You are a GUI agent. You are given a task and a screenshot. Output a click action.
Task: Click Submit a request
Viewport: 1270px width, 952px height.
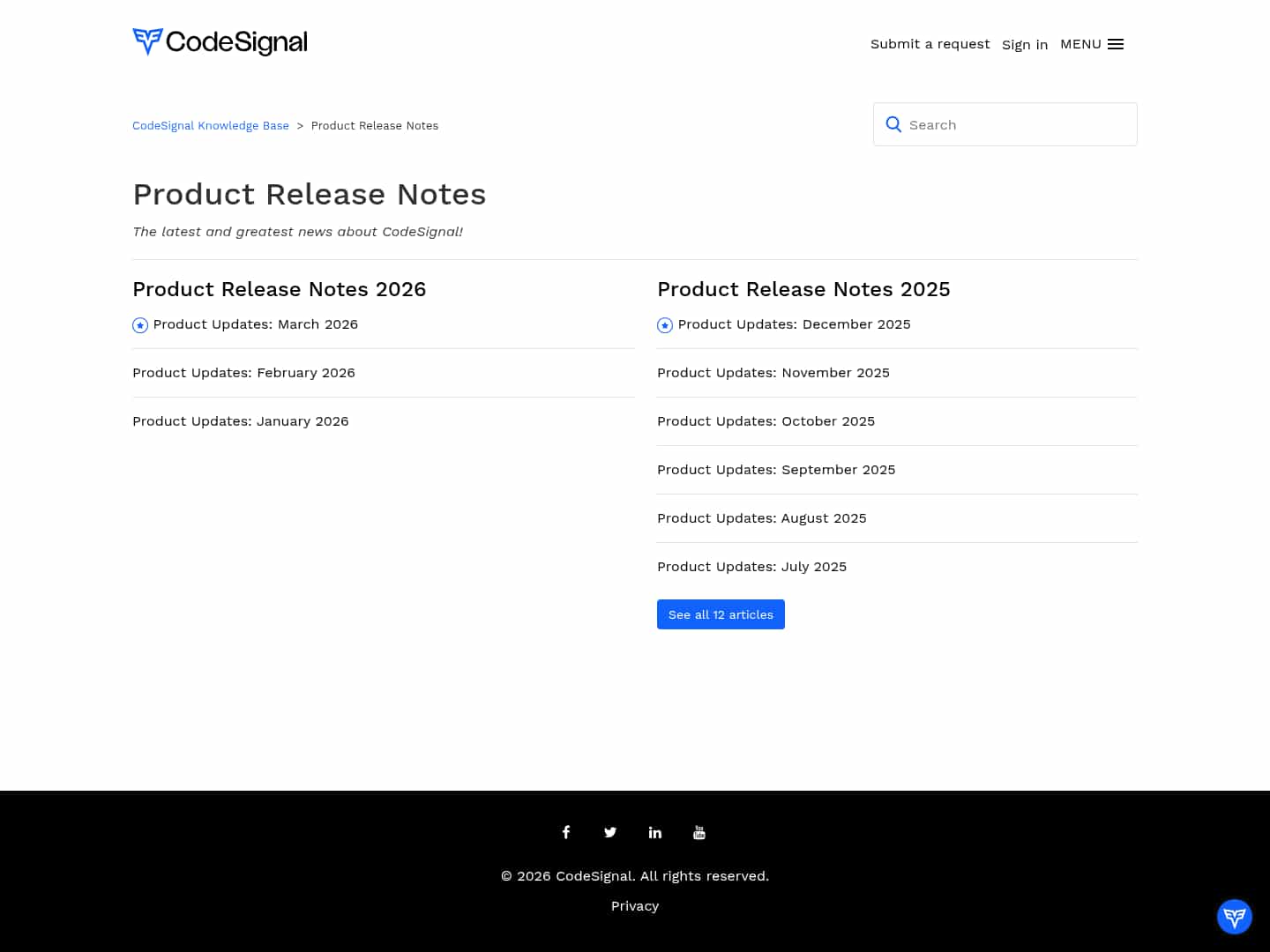click(930, 44)
